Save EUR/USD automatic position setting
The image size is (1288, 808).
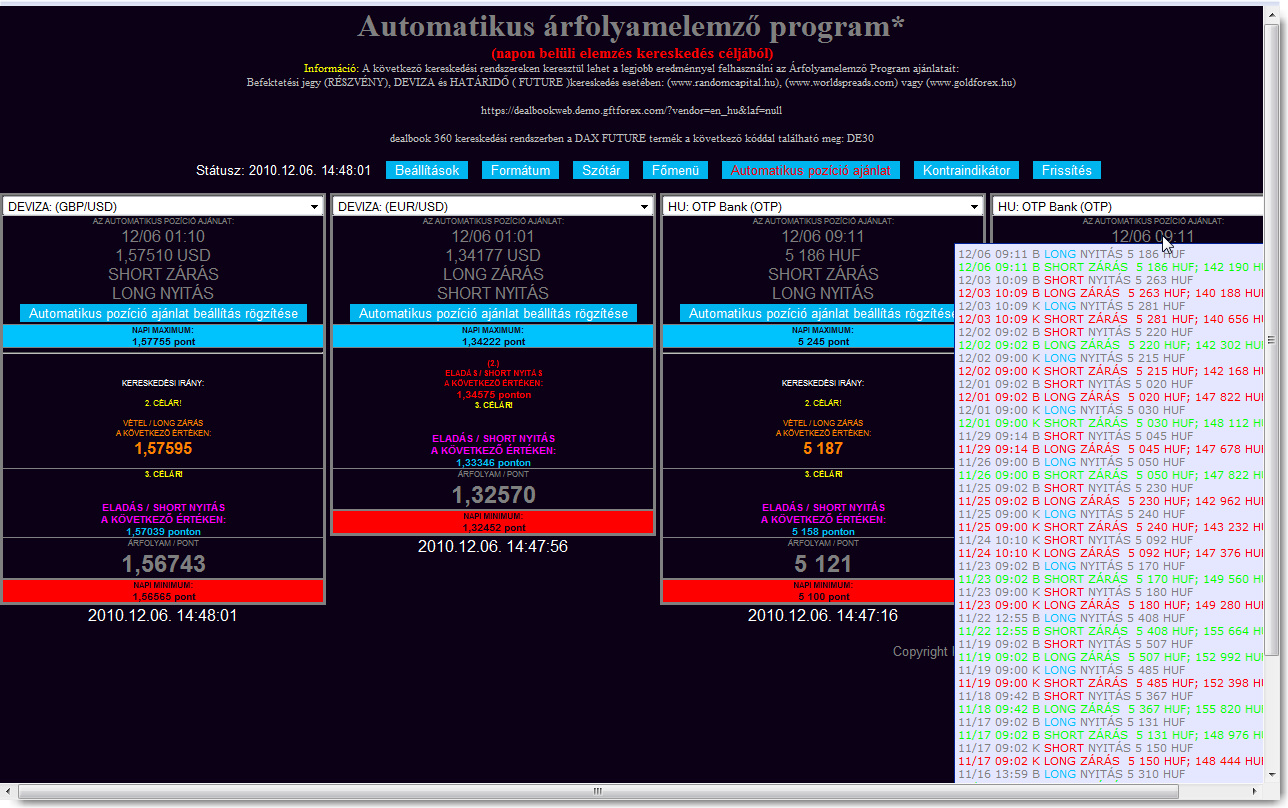click(x=493, y=313)
